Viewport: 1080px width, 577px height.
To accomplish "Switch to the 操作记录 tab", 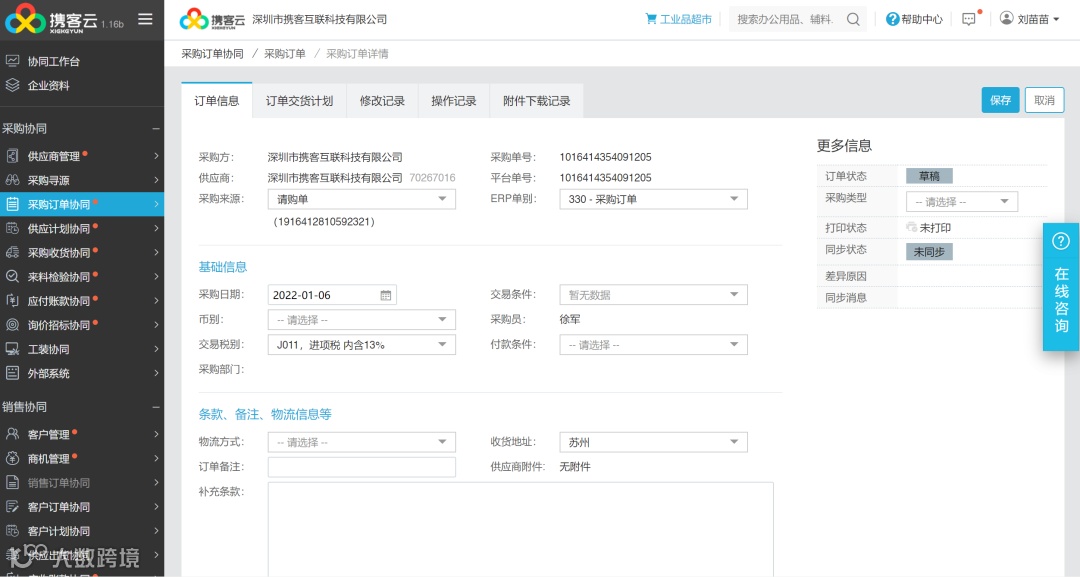I will [x=454, y=101].
